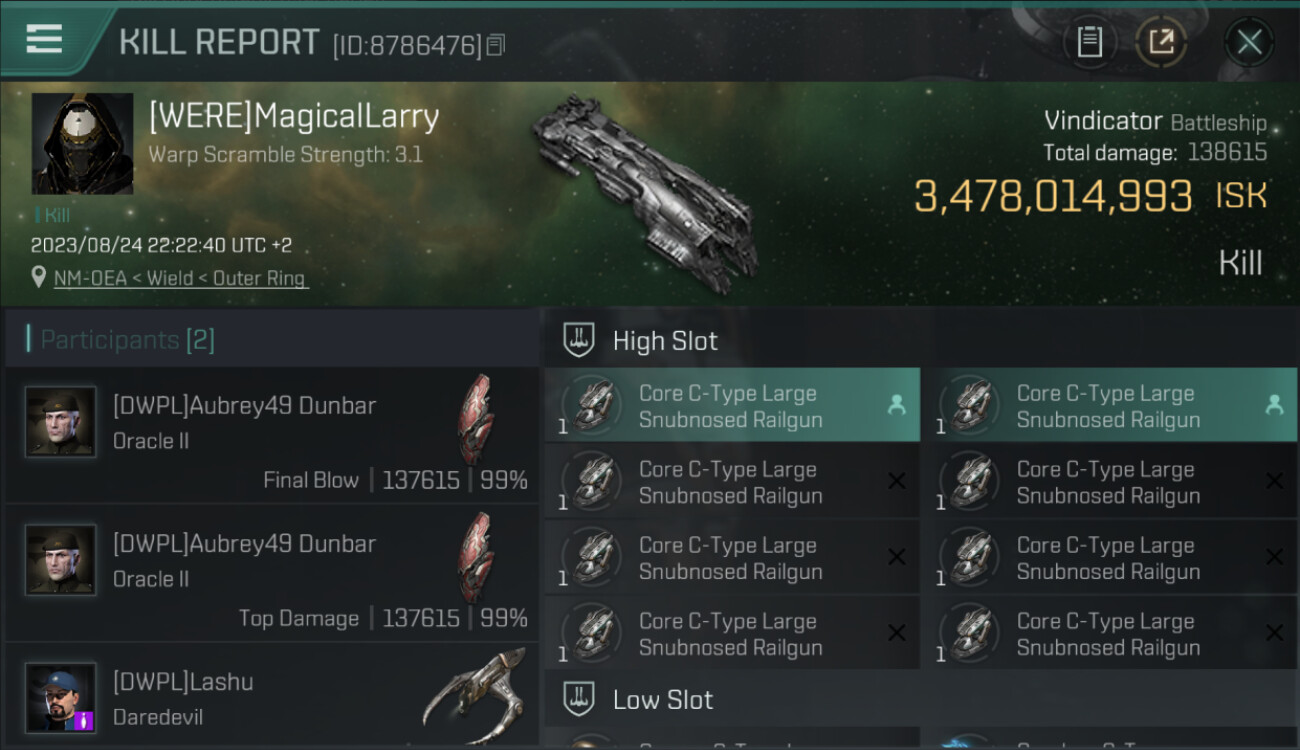Open Aubrey49 Dunbar Top Damage entry
The height and width of the screenshot is (750, 1300).
(x=272, y=573)
